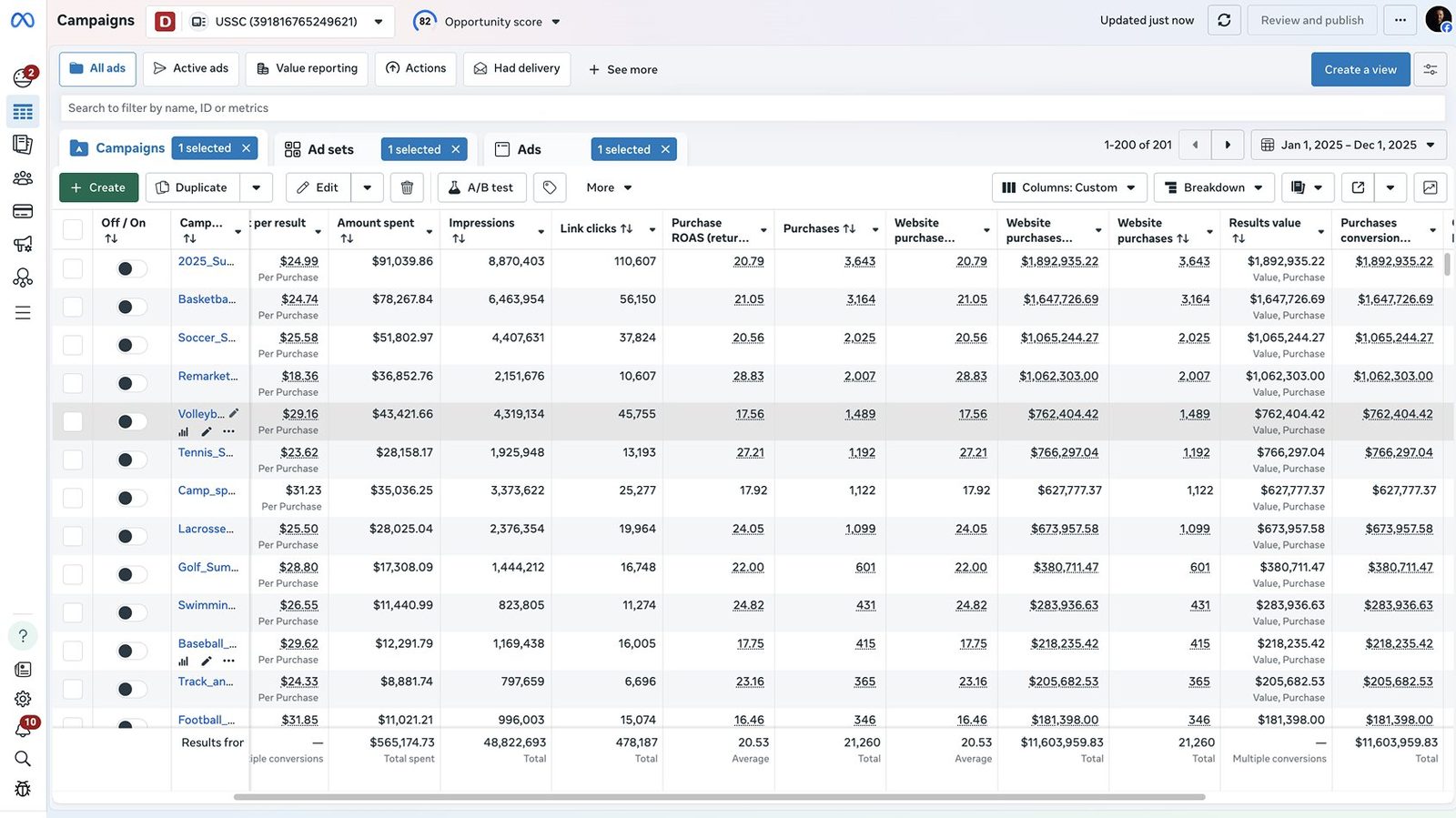This screenshot has height=818, width=1456.
Task: Open the billing card icon in sidebar
Action: coord(23,211)
